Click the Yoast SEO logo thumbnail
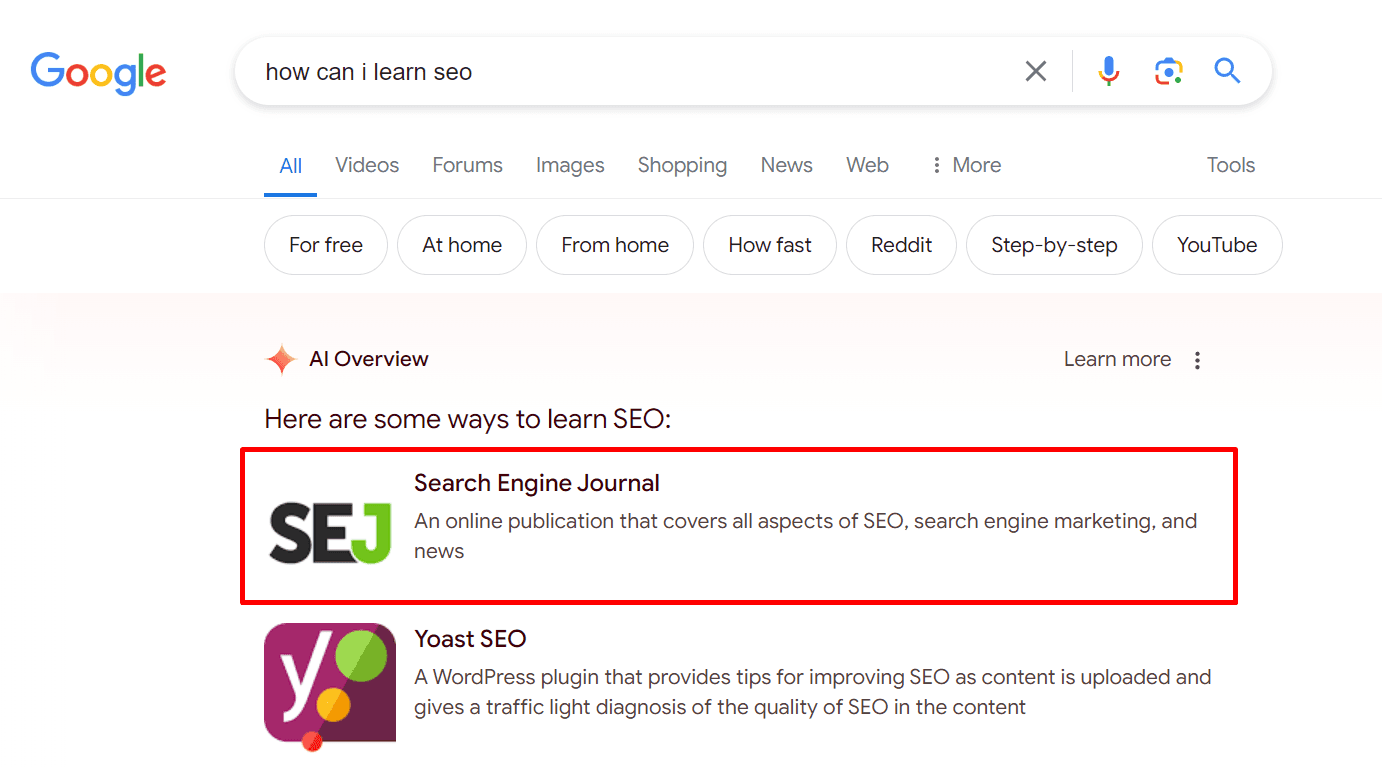The height and width of the screenshot is (768, 1382). click(330, 685)
